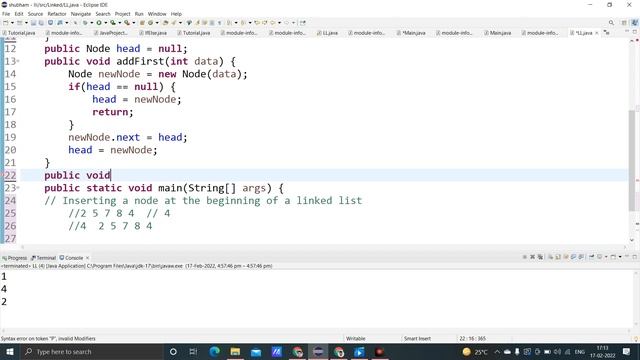Select the Java perspective button
640x360 pixels.
tap(635, 23)
